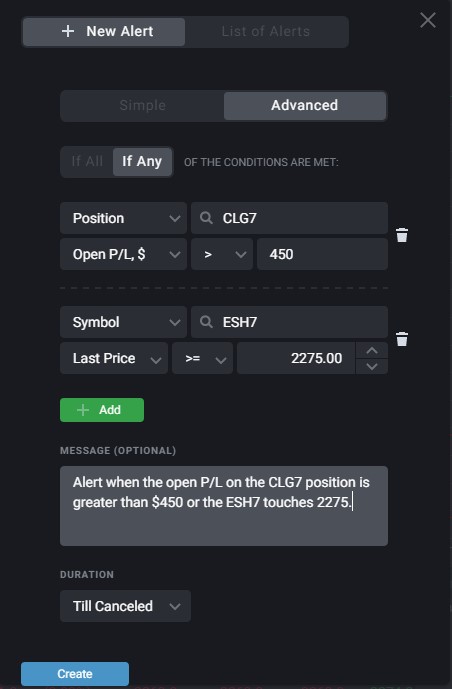Select the If Any toggle
This screenshot has height=689, width=452.
142,162
